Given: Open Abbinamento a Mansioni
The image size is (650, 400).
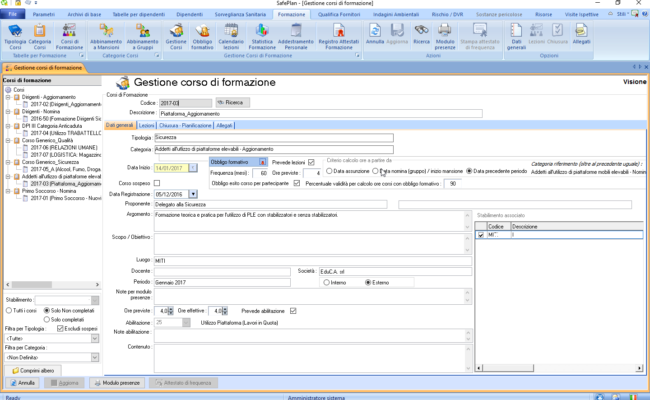Looking at the screenshot, I should pyautogui.click(x=106, y=36).
